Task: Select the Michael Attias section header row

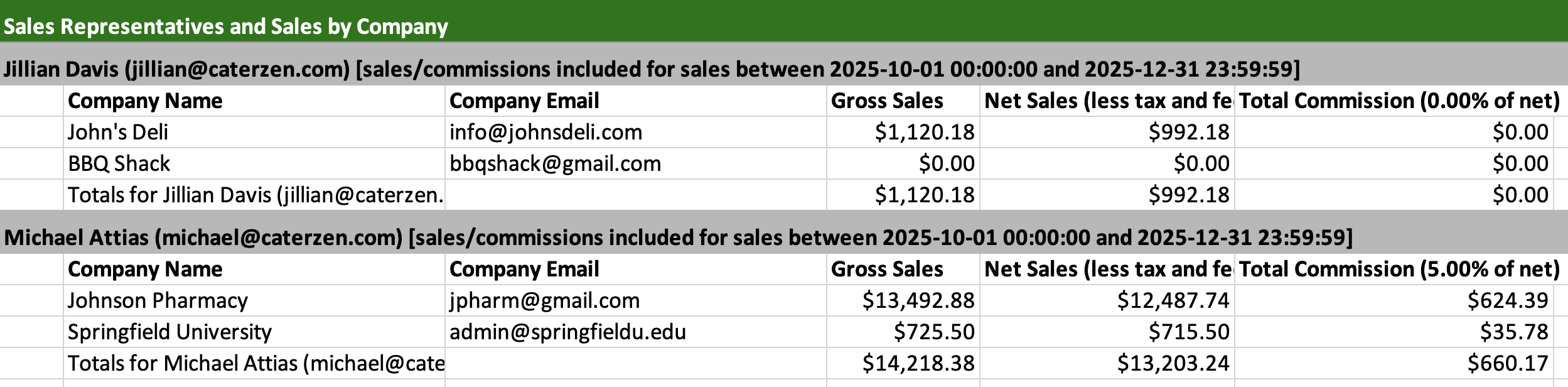Action: [678, 237]
